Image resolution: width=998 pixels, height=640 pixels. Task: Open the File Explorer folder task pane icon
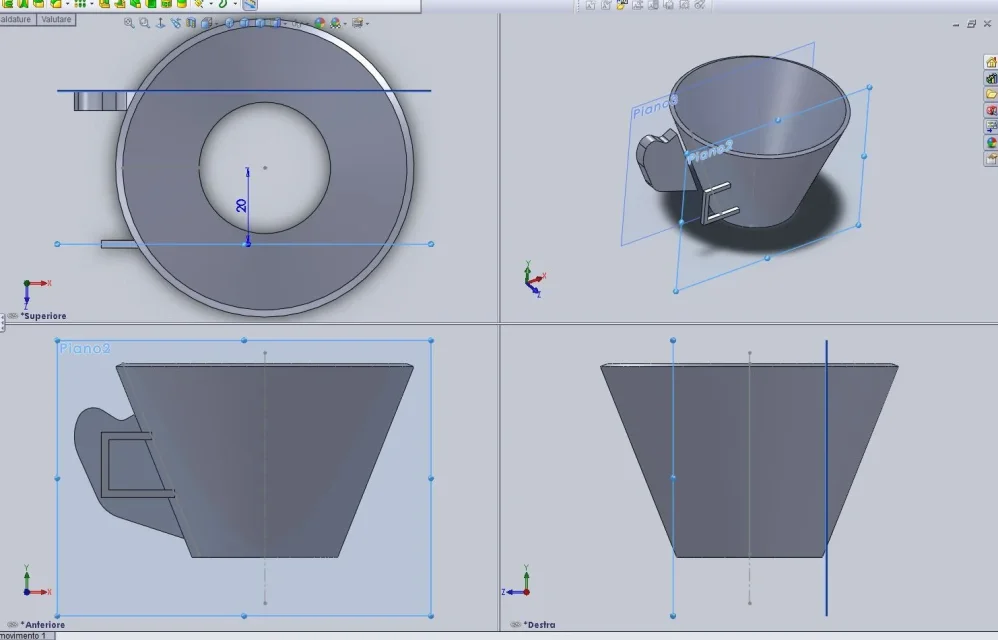(991, 94)
